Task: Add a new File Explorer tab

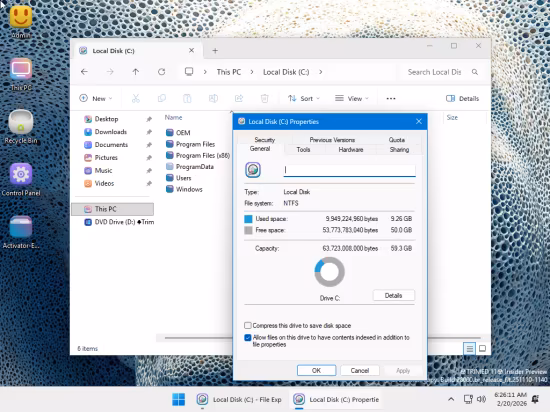Action: pyautogui.click(x=215, y=51)
